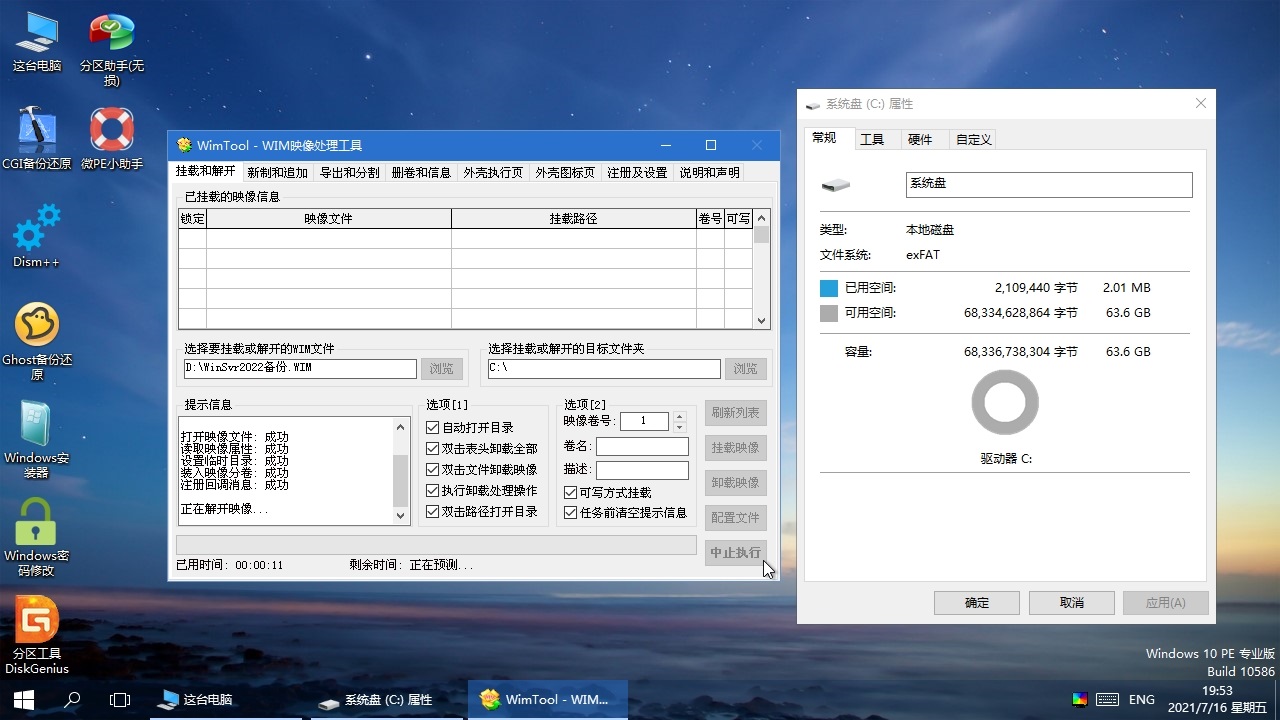1280x720 pixels.
Task: Click the drive icon beside the 系统盘 name field
Action: click(835, 185)
